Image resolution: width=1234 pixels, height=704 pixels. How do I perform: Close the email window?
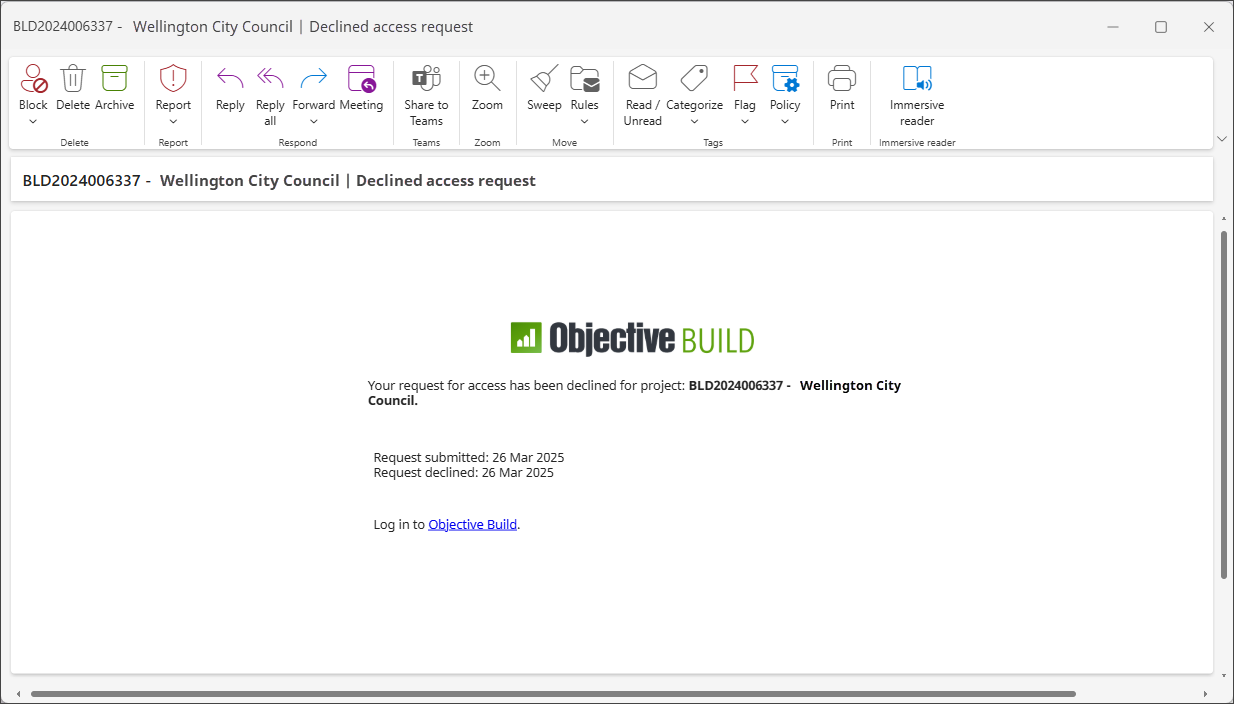click(1209, 27)
